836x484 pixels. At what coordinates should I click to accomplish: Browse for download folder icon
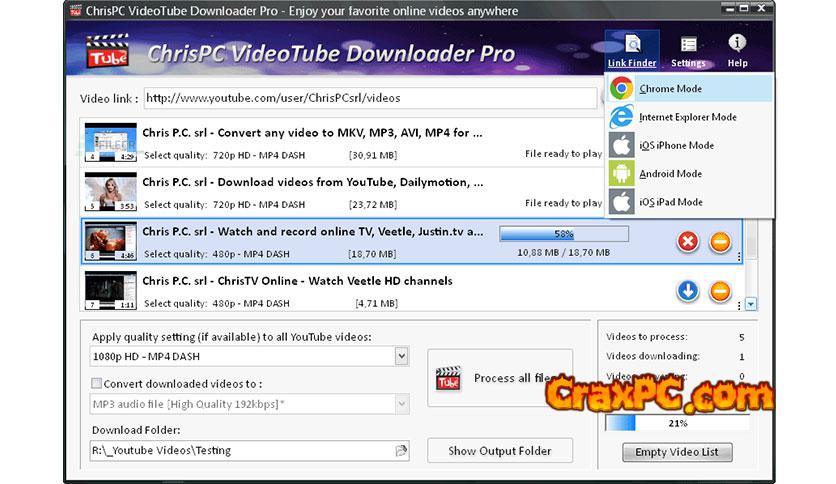coord(401,451)
